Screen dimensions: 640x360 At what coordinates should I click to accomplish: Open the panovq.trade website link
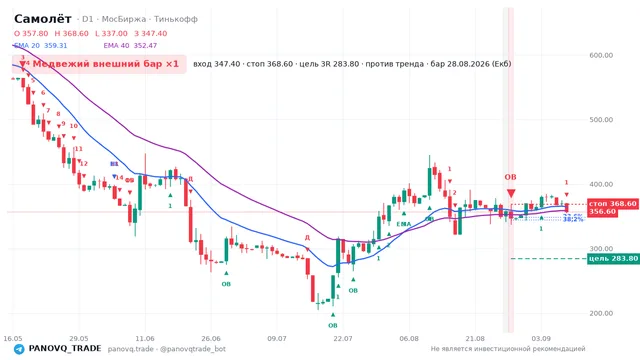pos(131,349)
